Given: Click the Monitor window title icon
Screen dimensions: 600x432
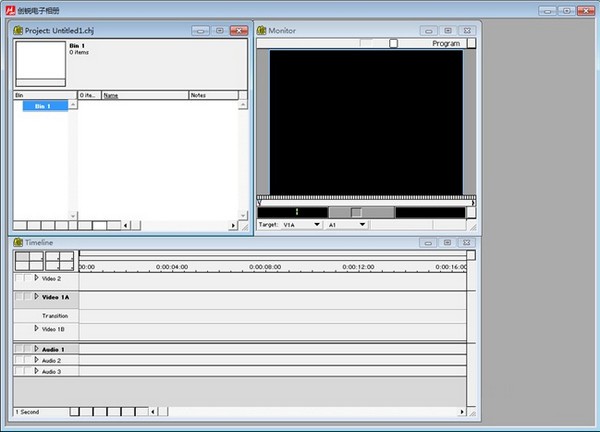Looking at the screenshot, I should [x=262, y=31].
